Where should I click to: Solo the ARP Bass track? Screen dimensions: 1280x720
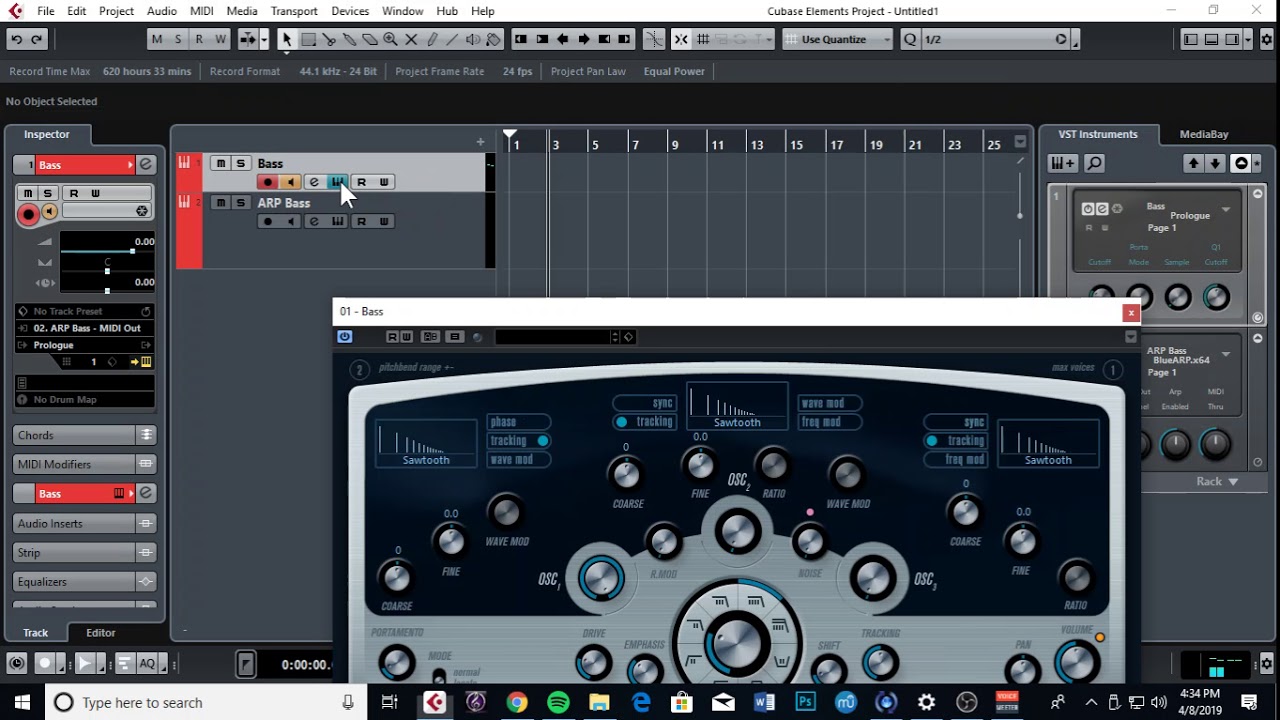click(x=240, y=202)
